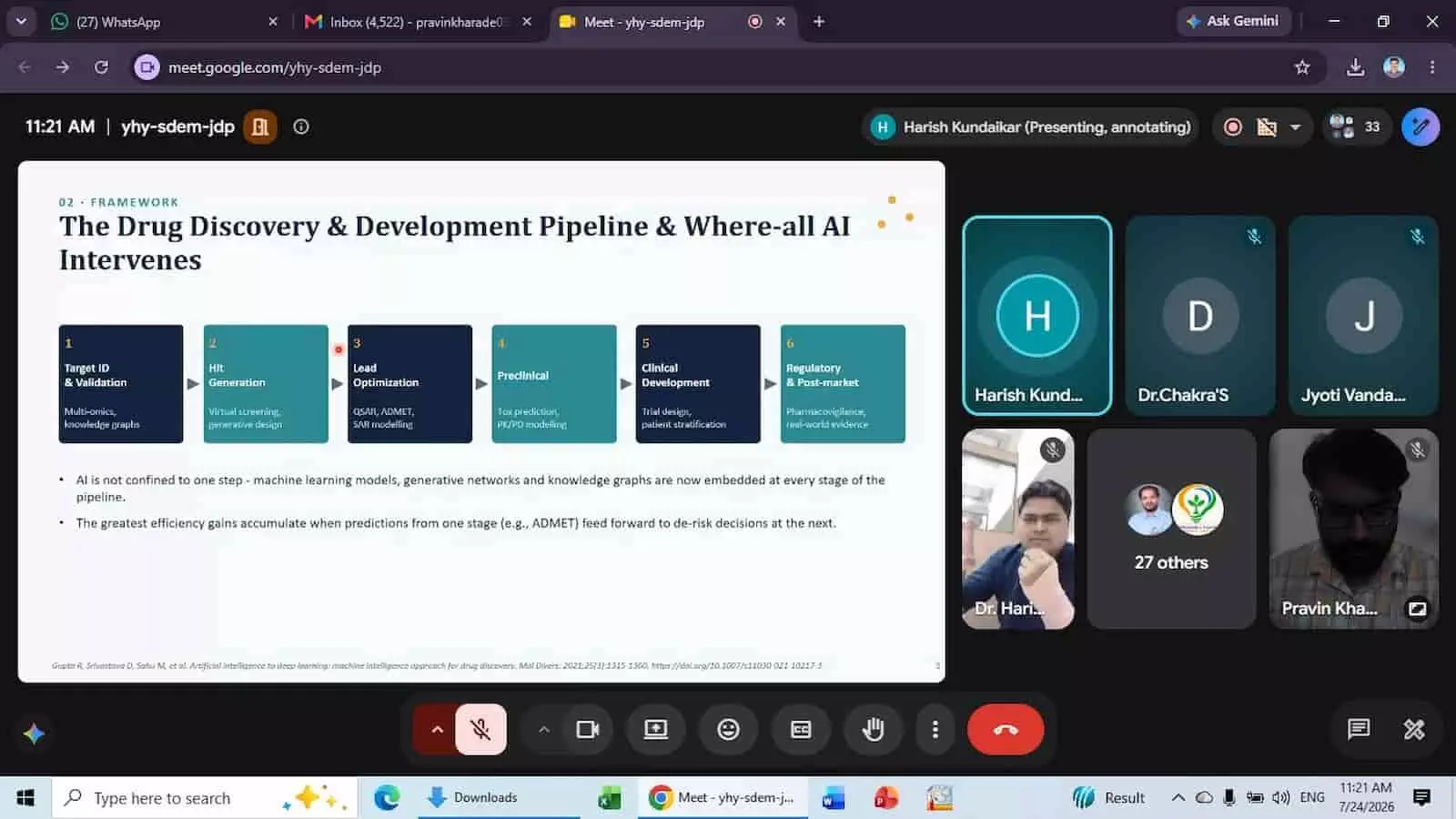Click the Harish Kundaikar presenting label
The width and height of the screenshot is (1456, 819).
pos(1031,126)
